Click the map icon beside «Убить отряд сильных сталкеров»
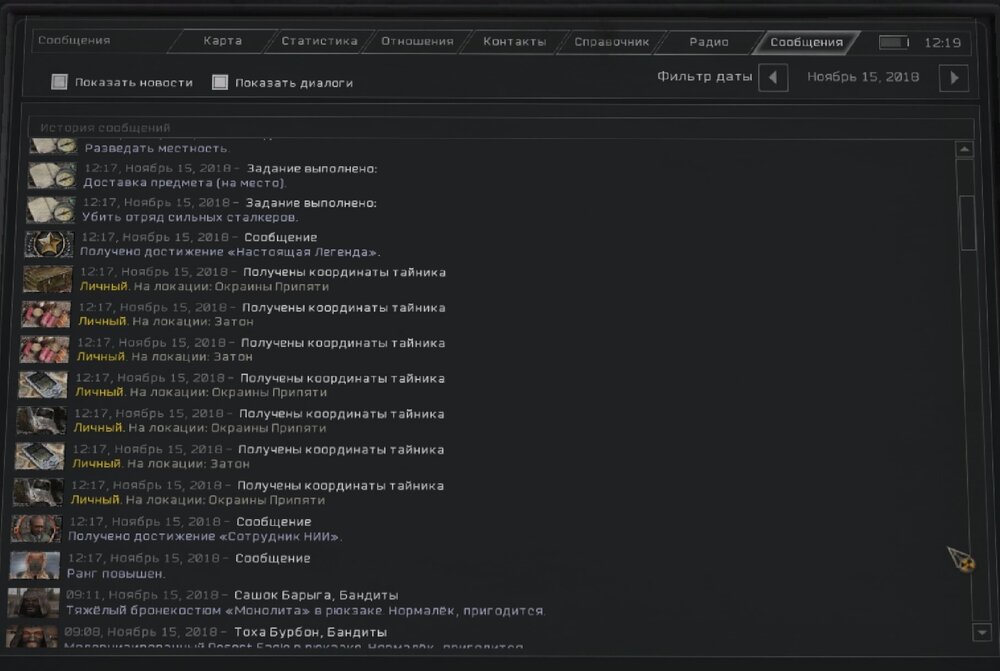 (51, 209)
